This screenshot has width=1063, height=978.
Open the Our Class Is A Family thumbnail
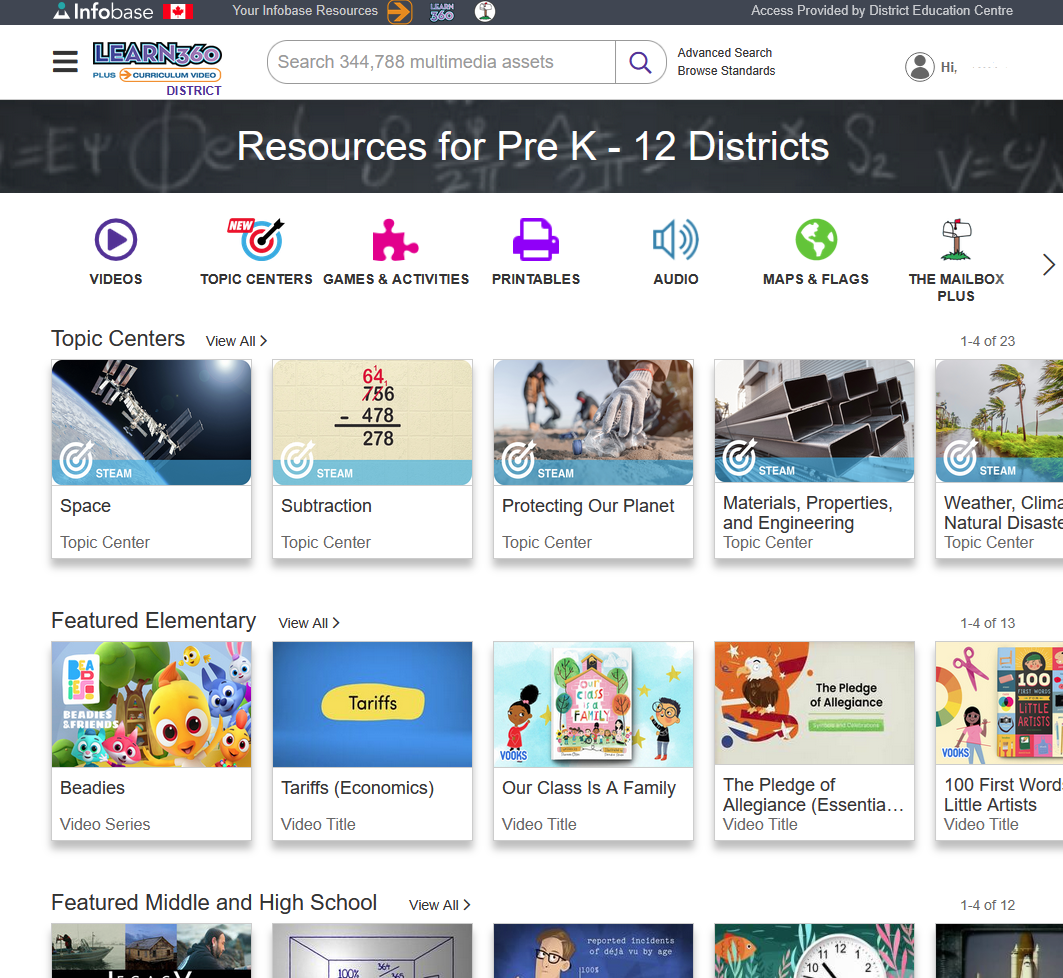pos(593,704)
